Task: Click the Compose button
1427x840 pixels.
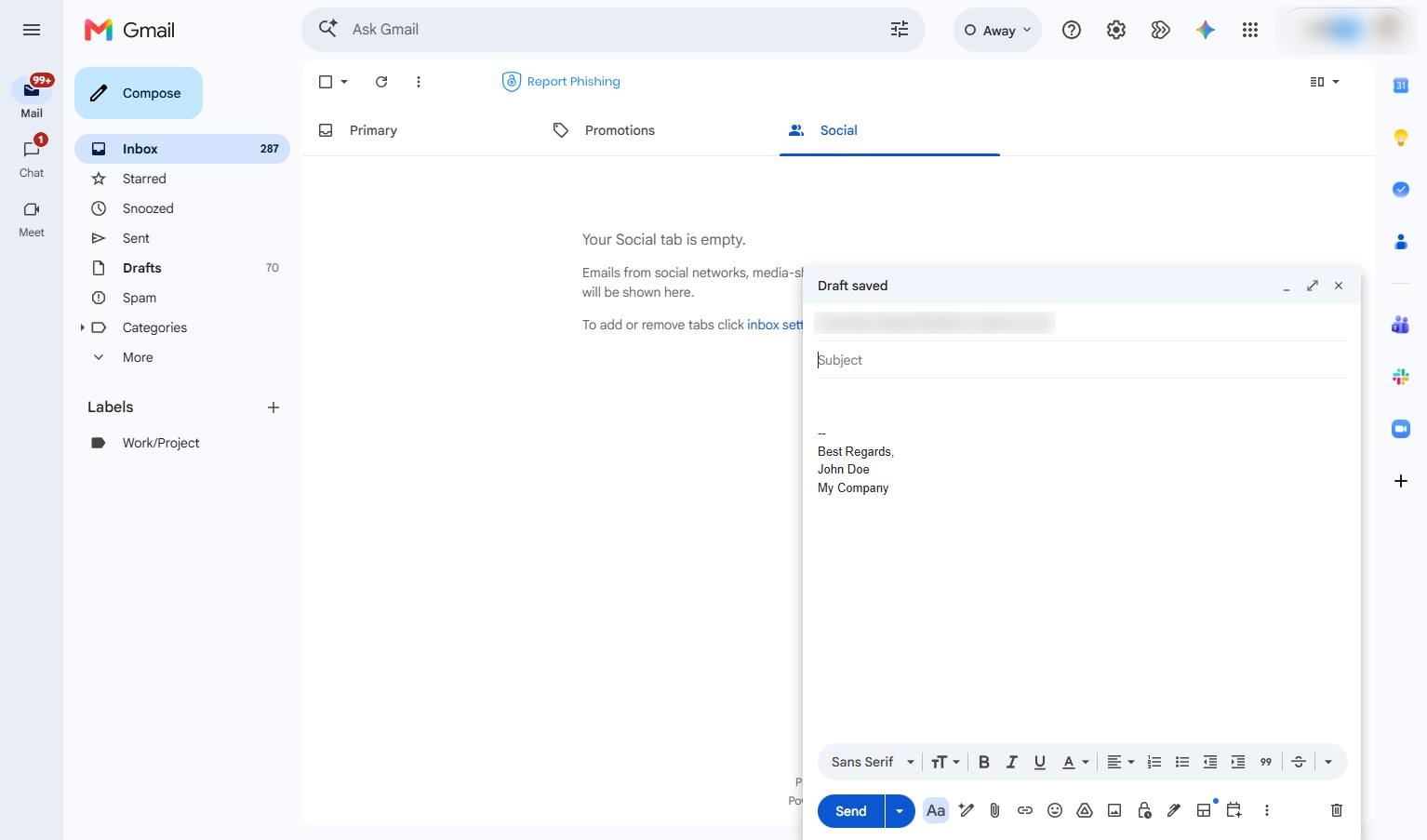Action: tap(139, 93)
